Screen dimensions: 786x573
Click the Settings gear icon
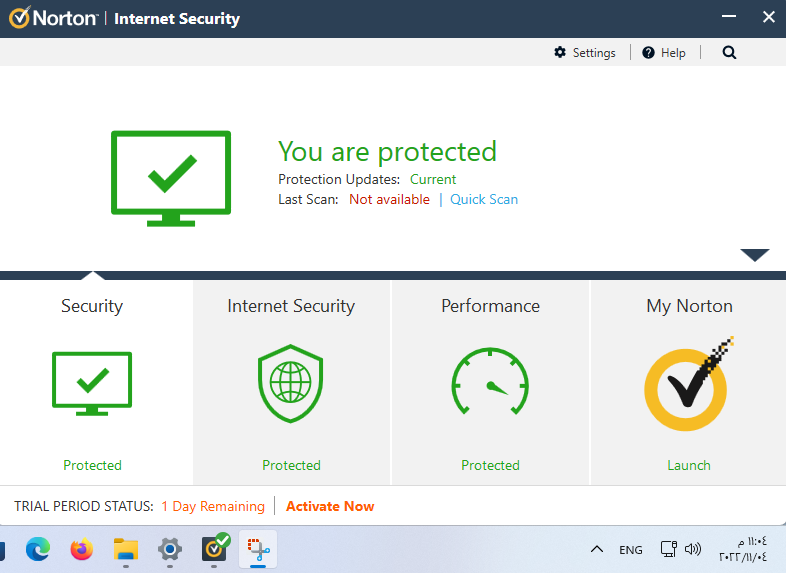pos(560,52)
